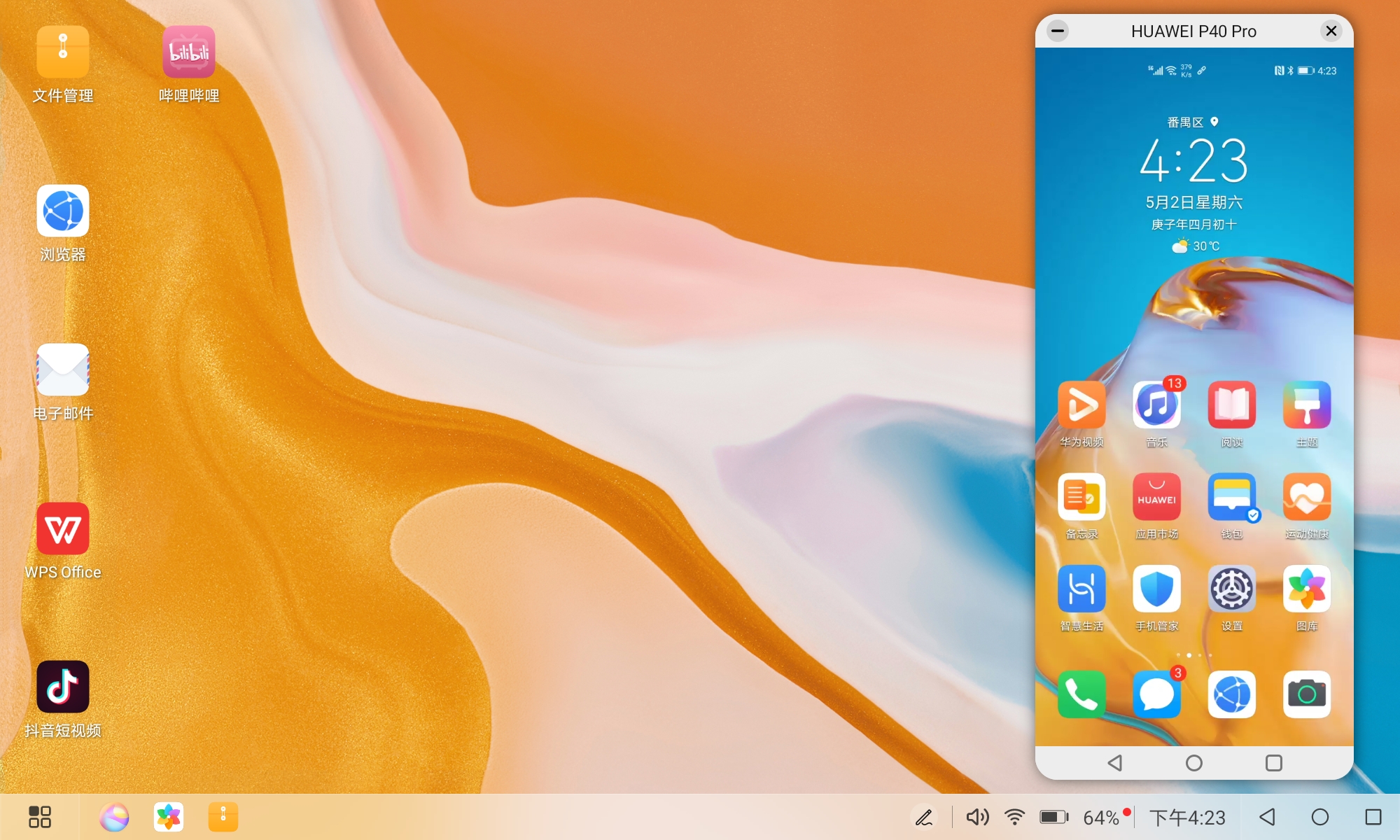Open the stylus pen tool in taskbar
Screen dimensions: 1400x840
tap(924, 817)
